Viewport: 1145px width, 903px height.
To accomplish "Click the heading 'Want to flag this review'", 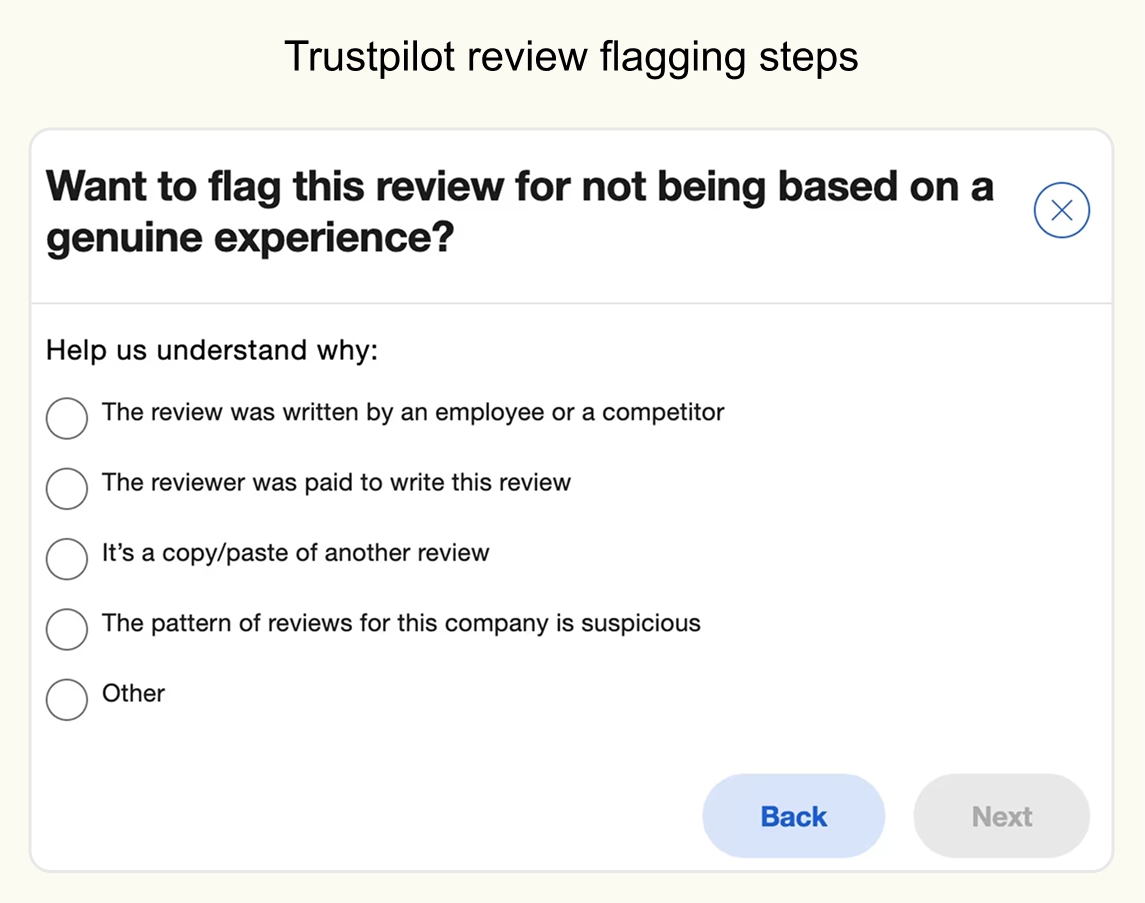I will click(519, 187).
